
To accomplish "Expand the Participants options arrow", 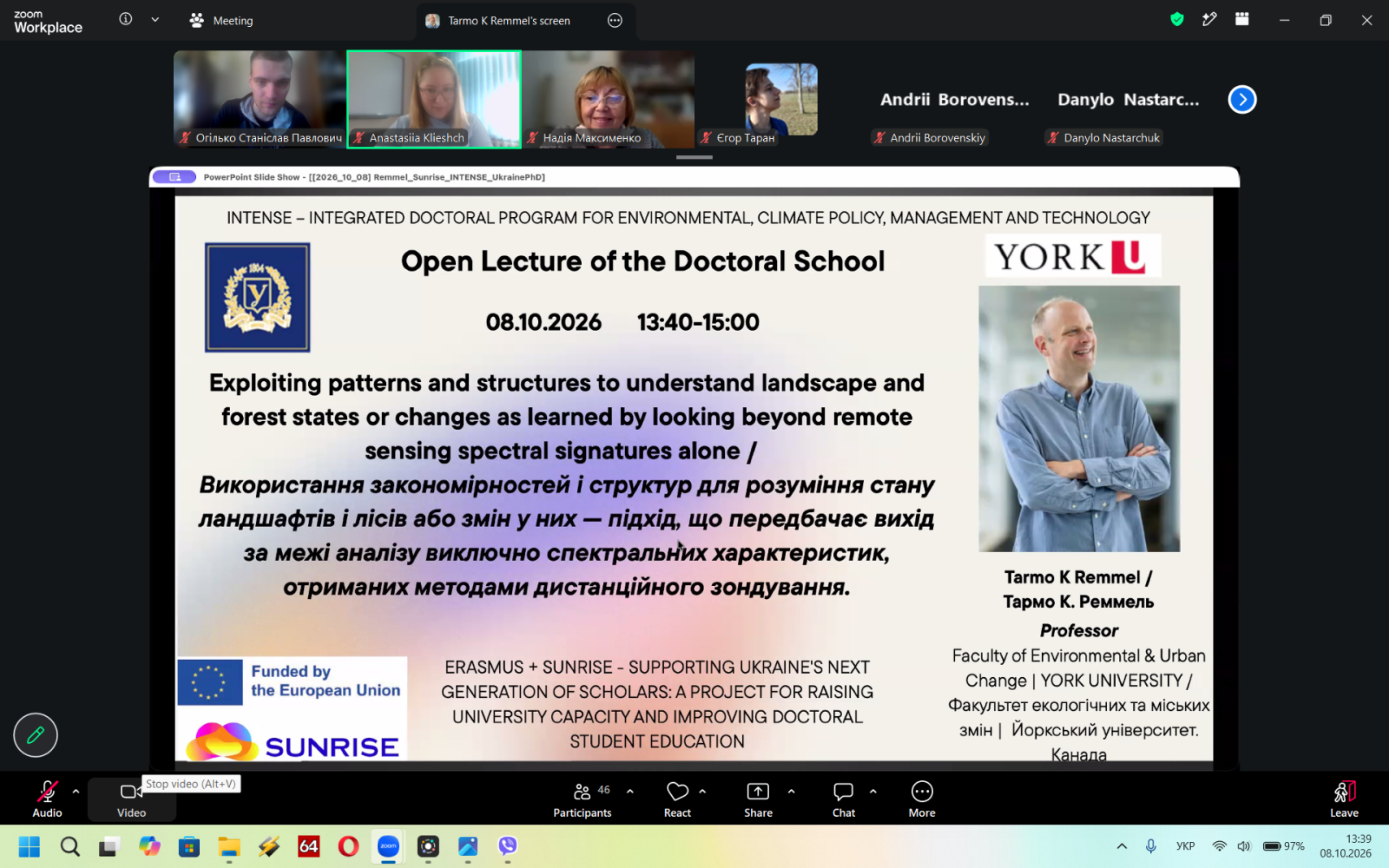I will coord(630,791).
